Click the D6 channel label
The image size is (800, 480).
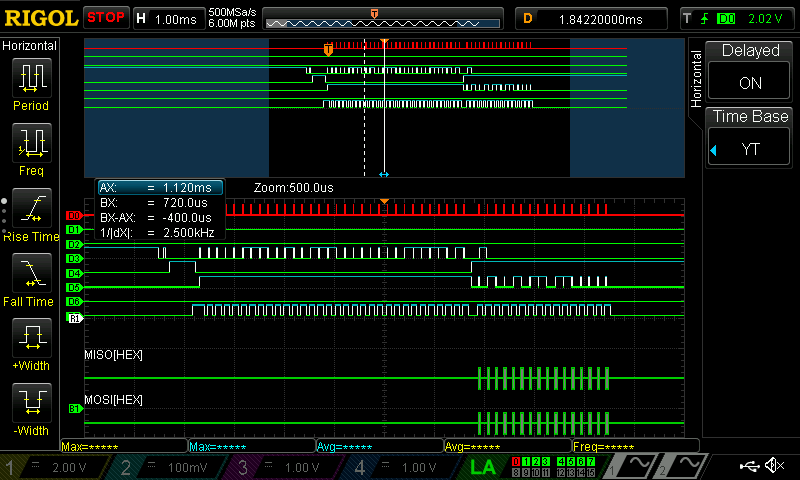click(x=74, y=302)
